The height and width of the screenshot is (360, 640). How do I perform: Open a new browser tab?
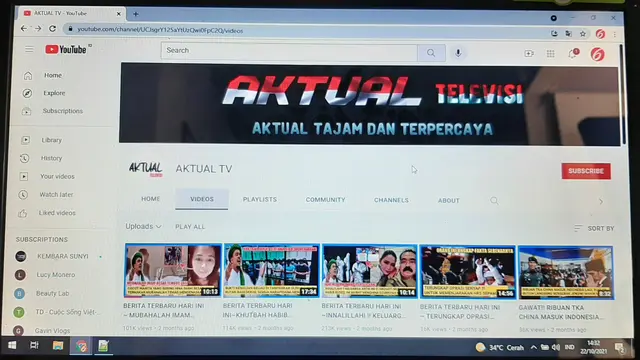pos(136,14)
